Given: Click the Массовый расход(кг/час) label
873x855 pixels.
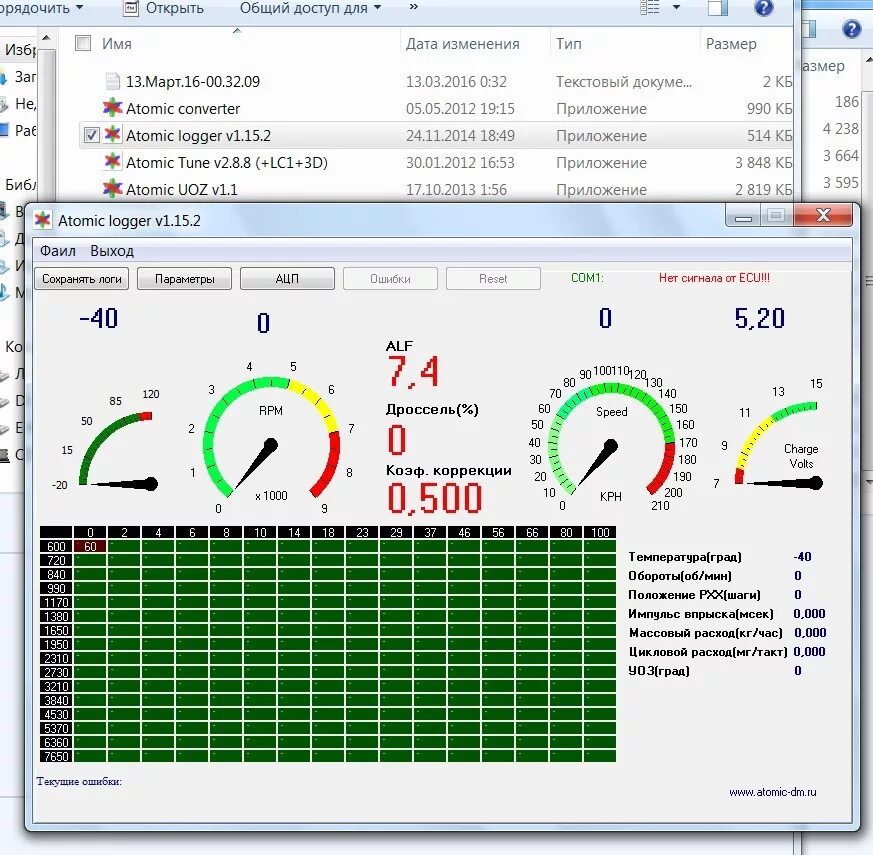Looking at the screenshot, I should tap(705, 632).
